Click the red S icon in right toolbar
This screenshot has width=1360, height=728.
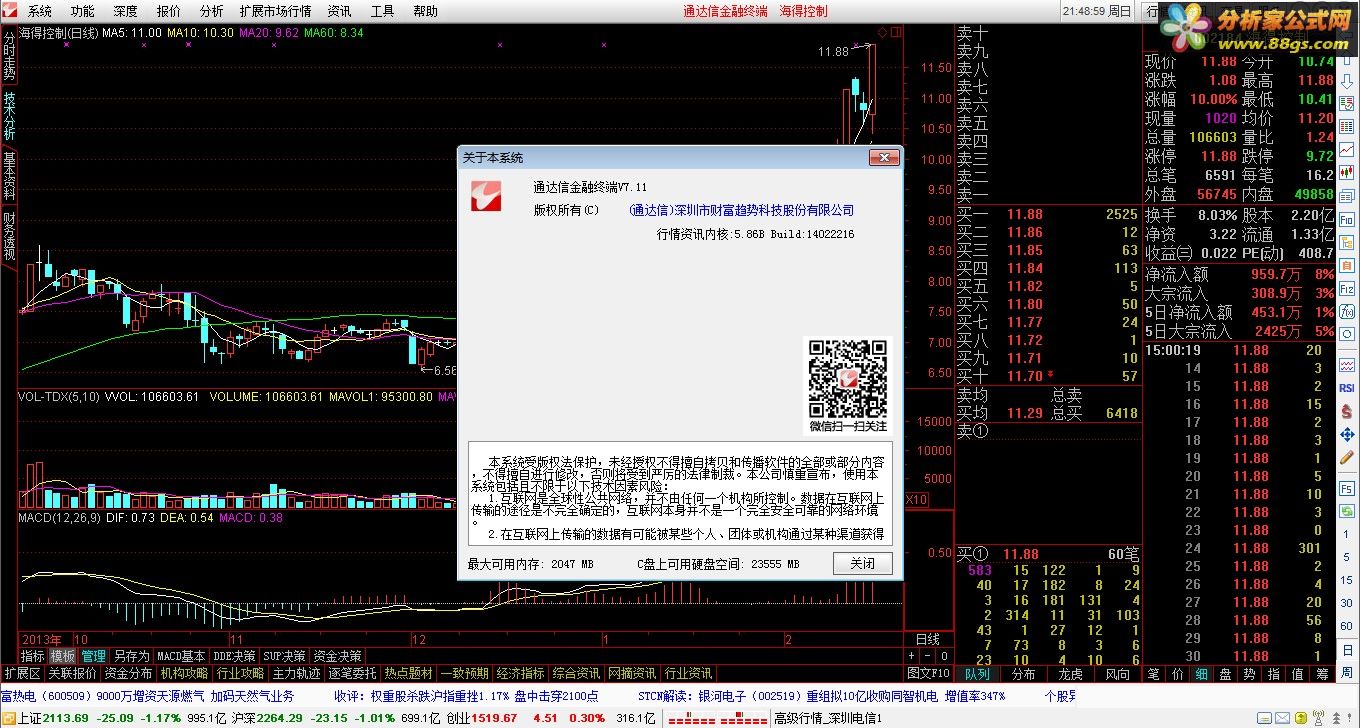(1346, 411)
